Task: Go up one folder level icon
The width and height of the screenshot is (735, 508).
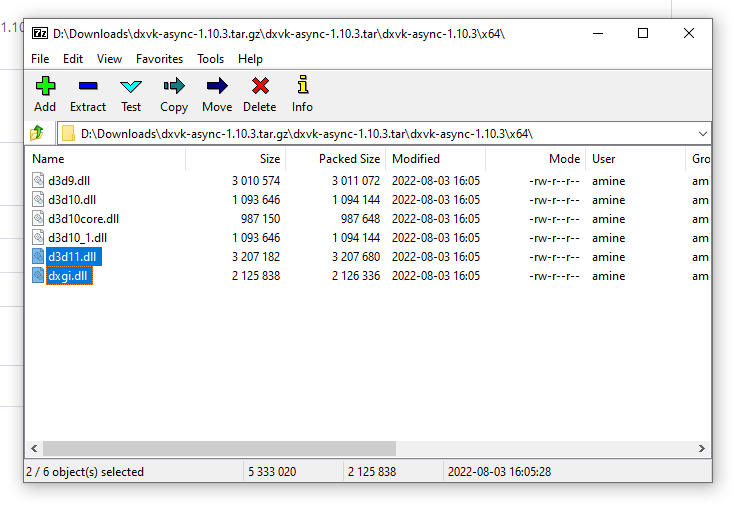Action: pos(38,133)
